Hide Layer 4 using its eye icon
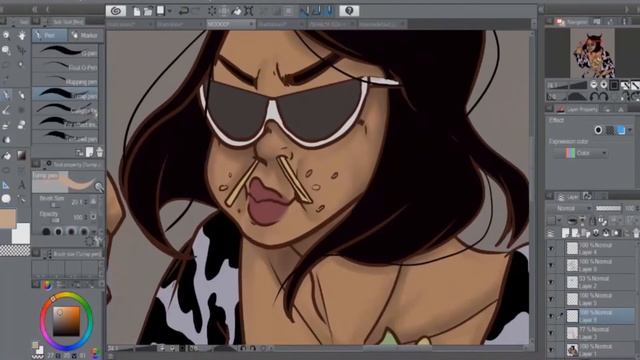 coord(551,249)
